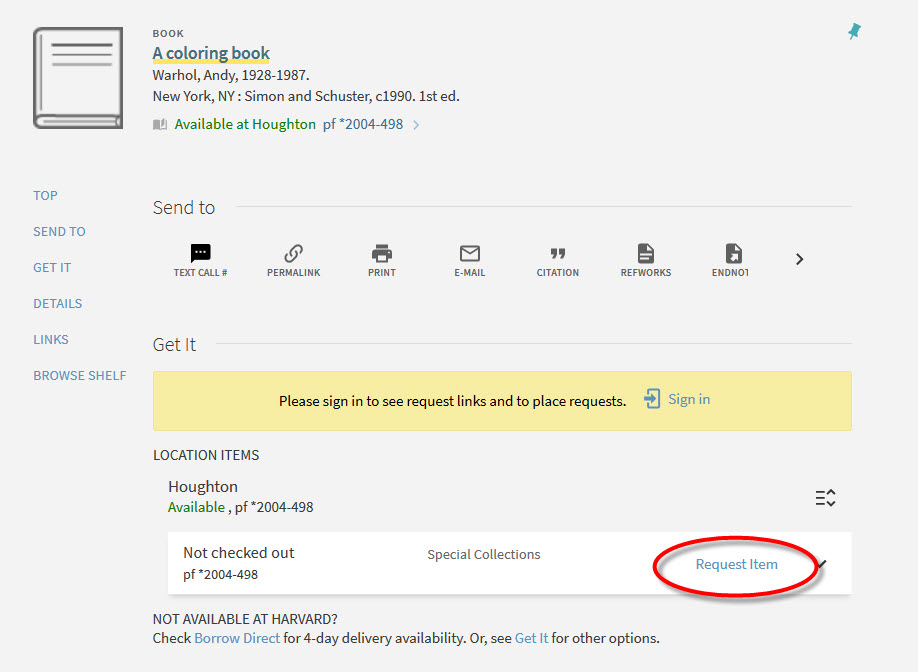Show more Send to options arrow
The height and width of the screenshot is (672, 918).
point(799,259)
